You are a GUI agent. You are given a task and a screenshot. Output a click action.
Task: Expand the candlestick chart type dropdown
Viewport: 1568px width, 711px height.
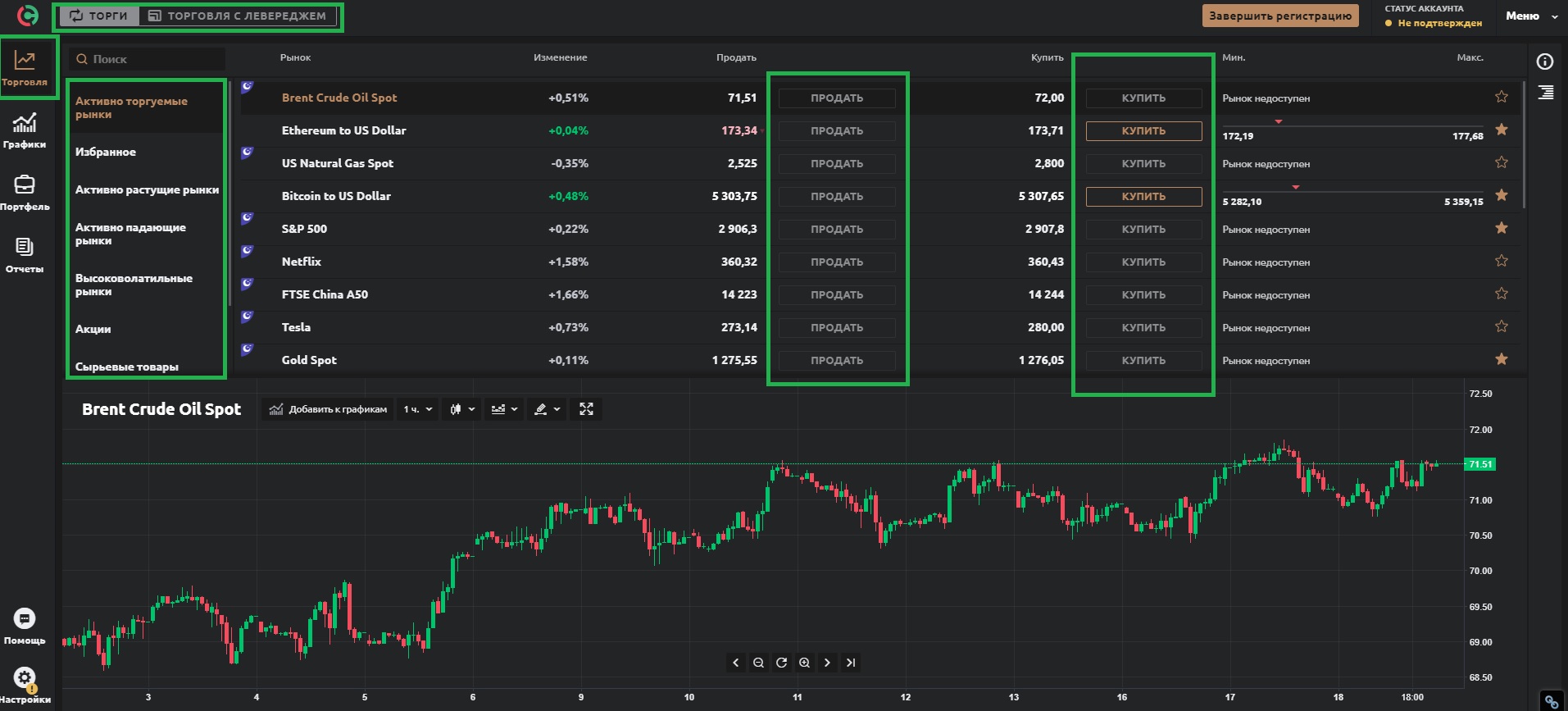(462, 409)
